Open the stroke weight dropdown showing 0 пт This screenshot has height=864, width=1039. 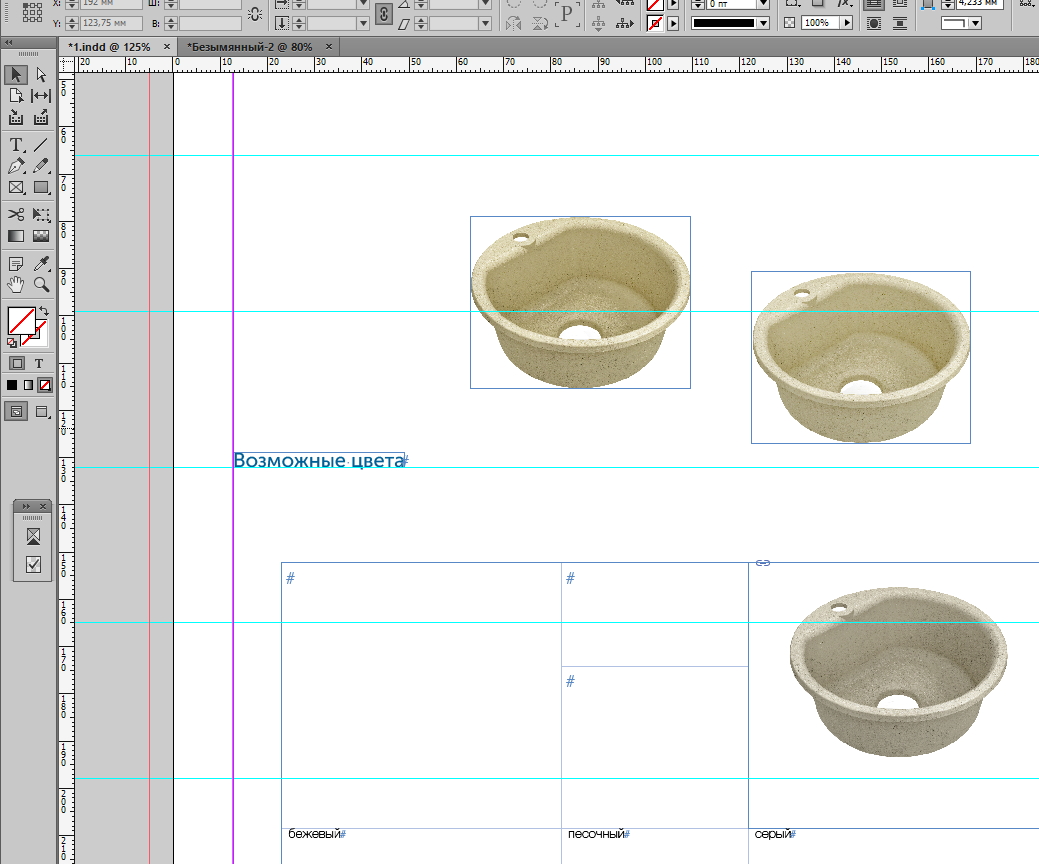point(764,4)
